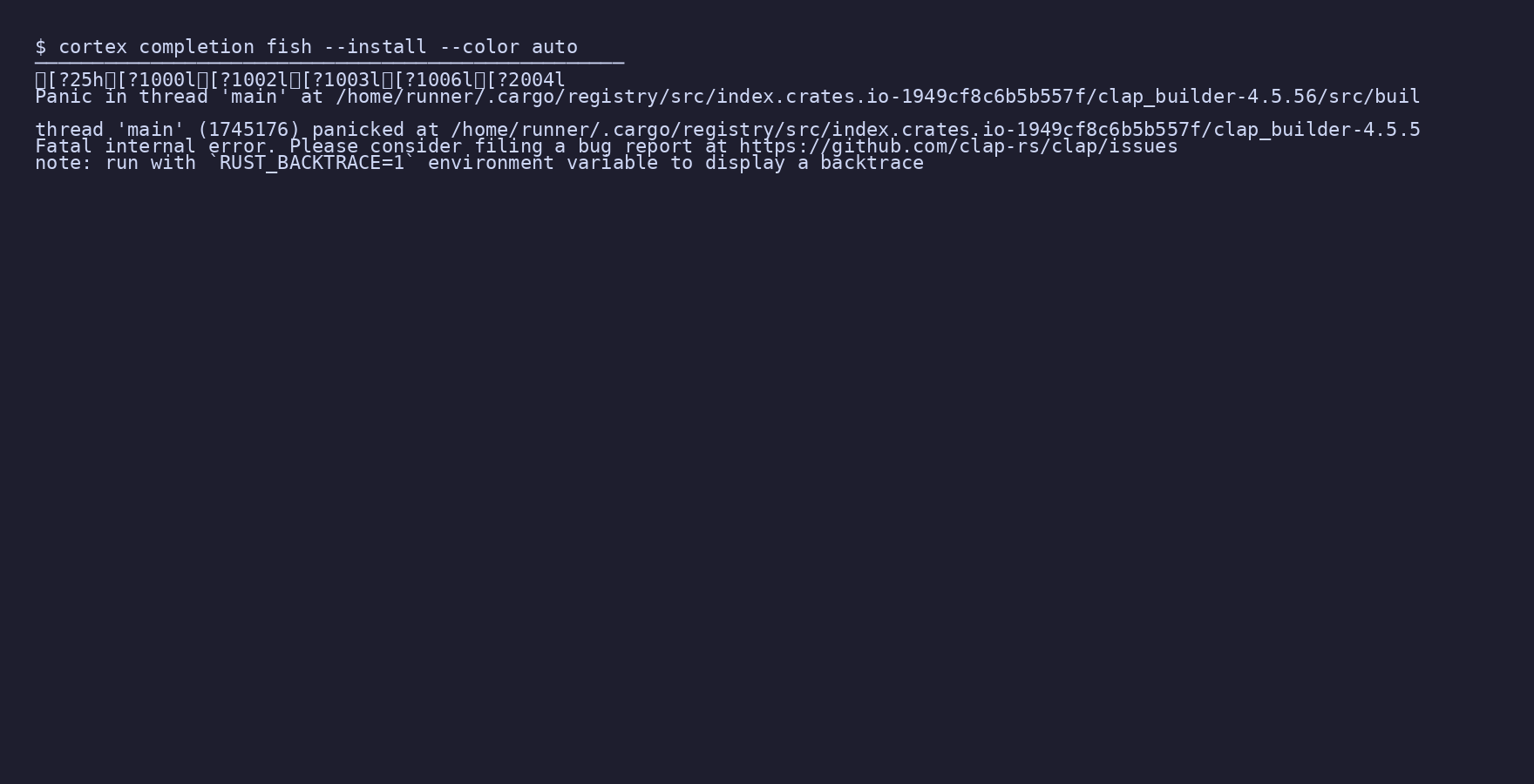Click the '[?1003l' escape sequence text
The height and width of the screenshot is (784, 1534).
(341, 80)
